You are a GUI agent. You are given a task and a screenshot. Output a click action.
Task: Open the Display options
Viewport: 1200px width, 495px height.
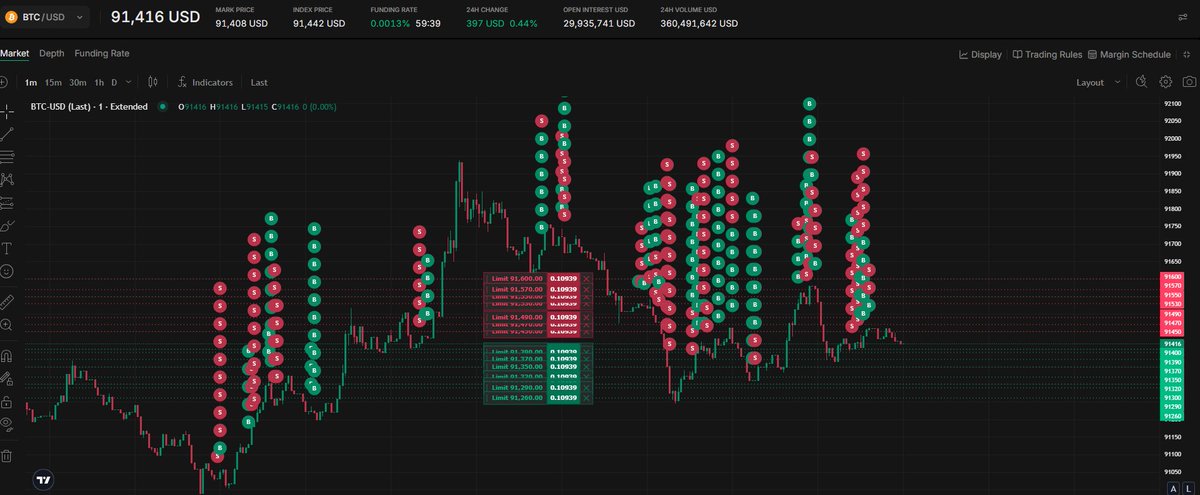coord(980,54)
